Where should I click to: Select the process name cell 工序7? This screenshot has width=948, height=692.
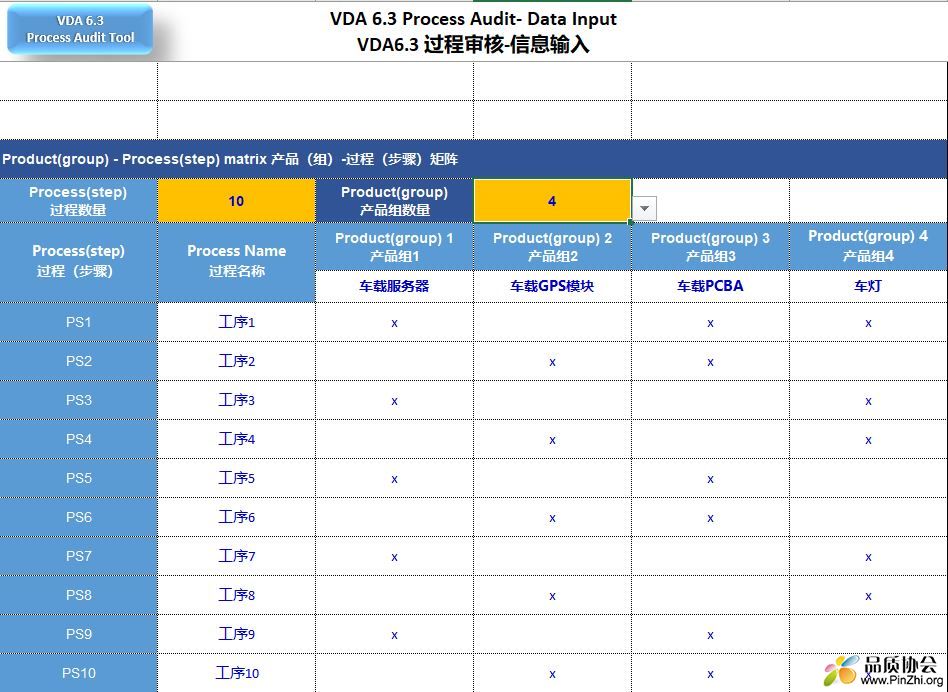click(x=236, y=556)
